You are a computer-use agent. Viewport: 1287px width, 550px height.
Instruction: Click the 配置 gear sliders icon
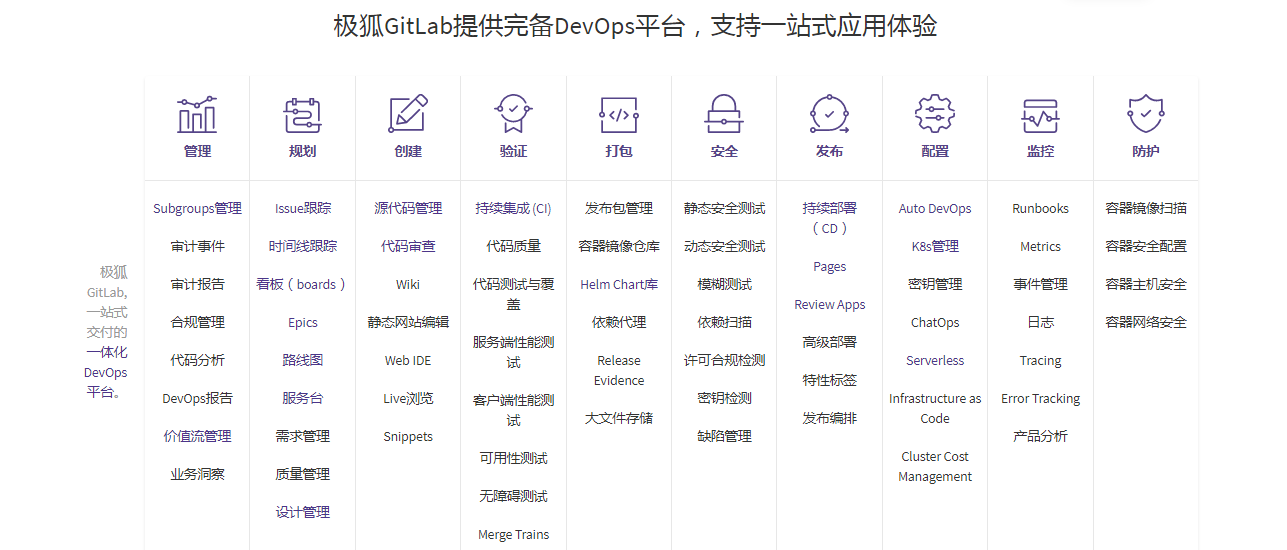click(x=935, y=115)
